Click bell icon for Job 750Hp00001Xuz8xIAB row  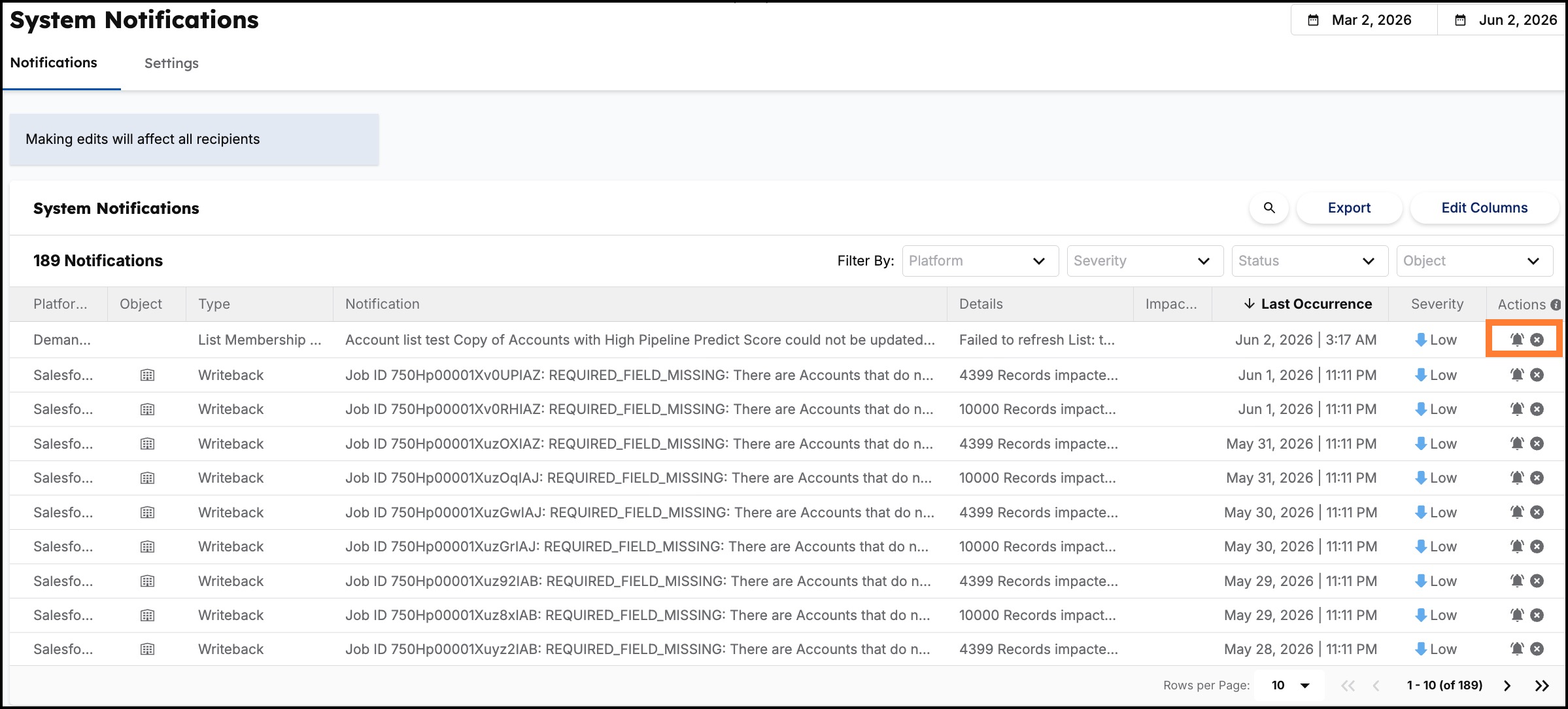1517,615
